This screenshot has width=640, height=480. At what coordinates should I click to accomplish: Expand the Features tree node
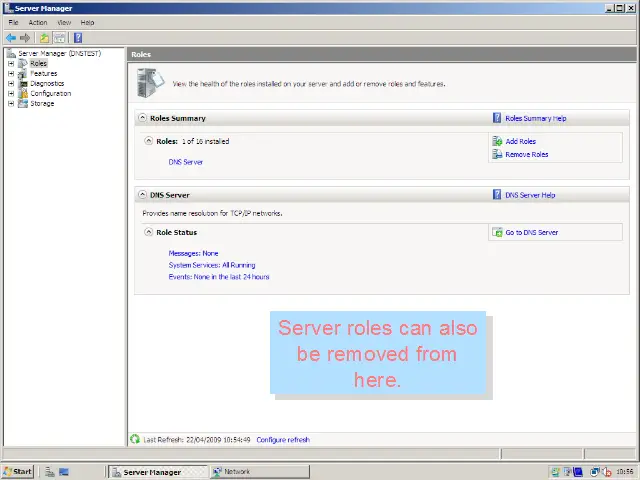point(11,73)
